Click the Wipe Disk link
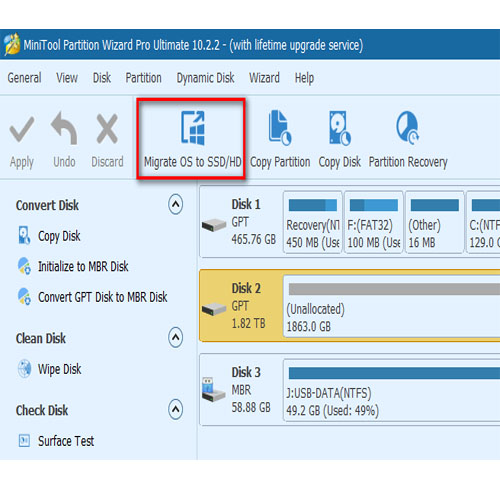The height and width of the screenshot is (500, 500). [x=59, y=369]
